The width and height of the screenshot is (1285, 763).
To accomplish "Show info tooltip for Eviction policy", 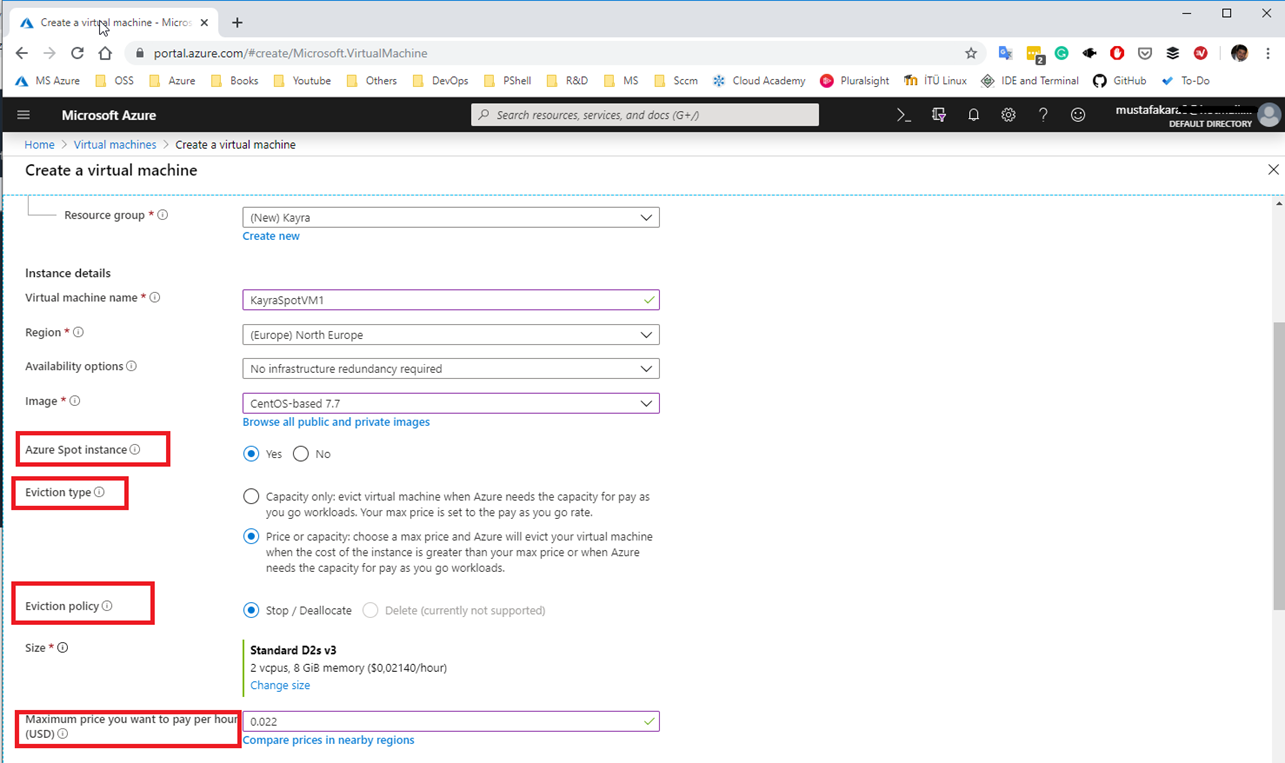I will (x=107, y=606).
